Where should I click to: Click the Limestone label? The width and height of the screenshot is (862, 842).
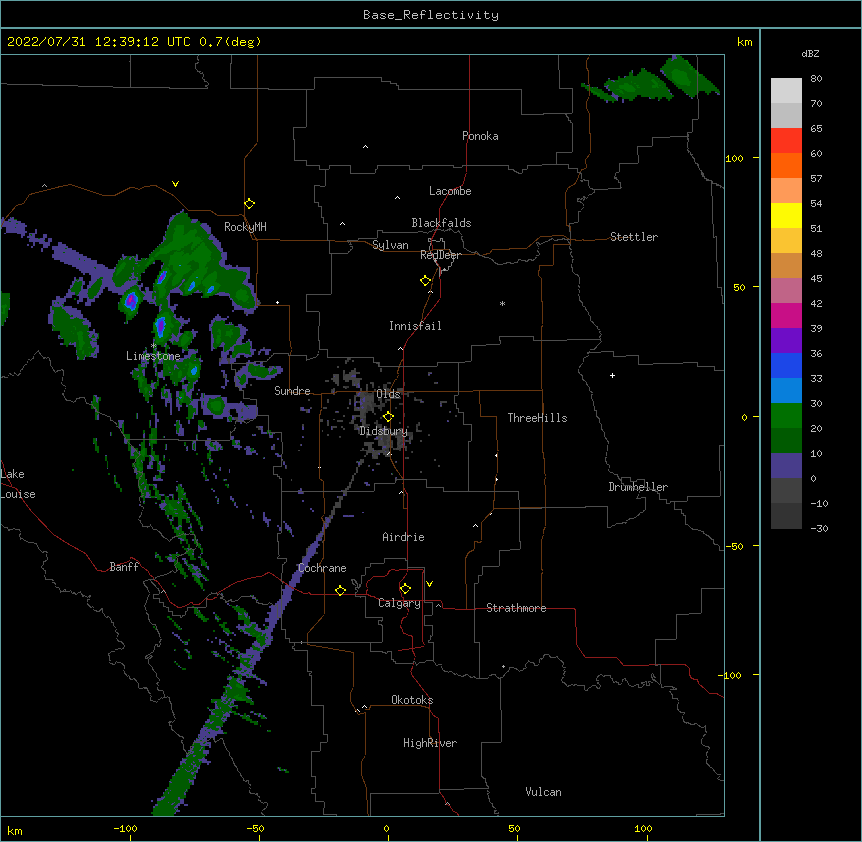coord(153,356)
